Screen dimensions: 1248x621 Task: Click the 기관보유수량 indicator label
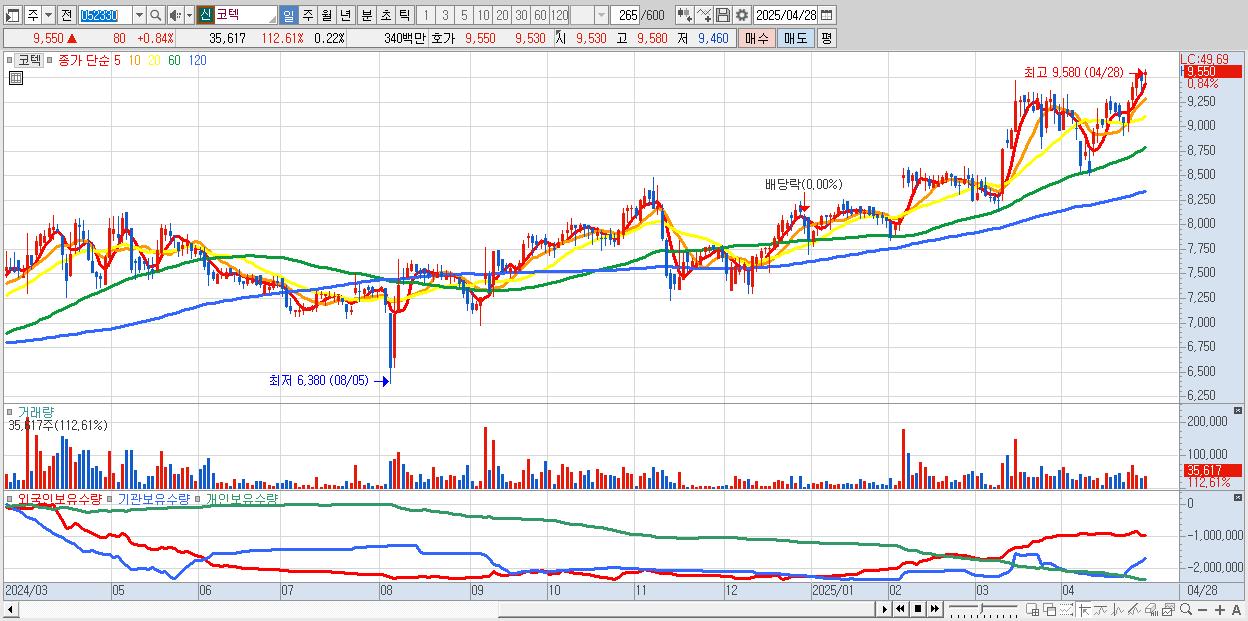pos(153,498)
